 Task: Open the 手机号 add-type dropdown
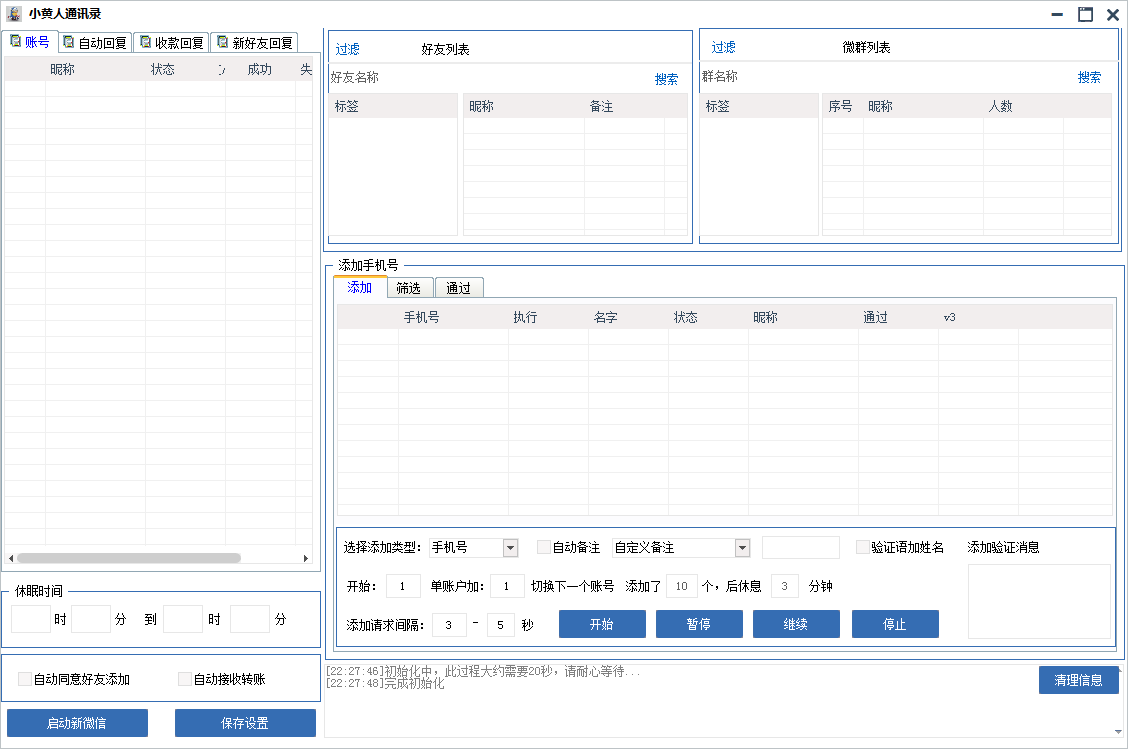coord(510,547)
